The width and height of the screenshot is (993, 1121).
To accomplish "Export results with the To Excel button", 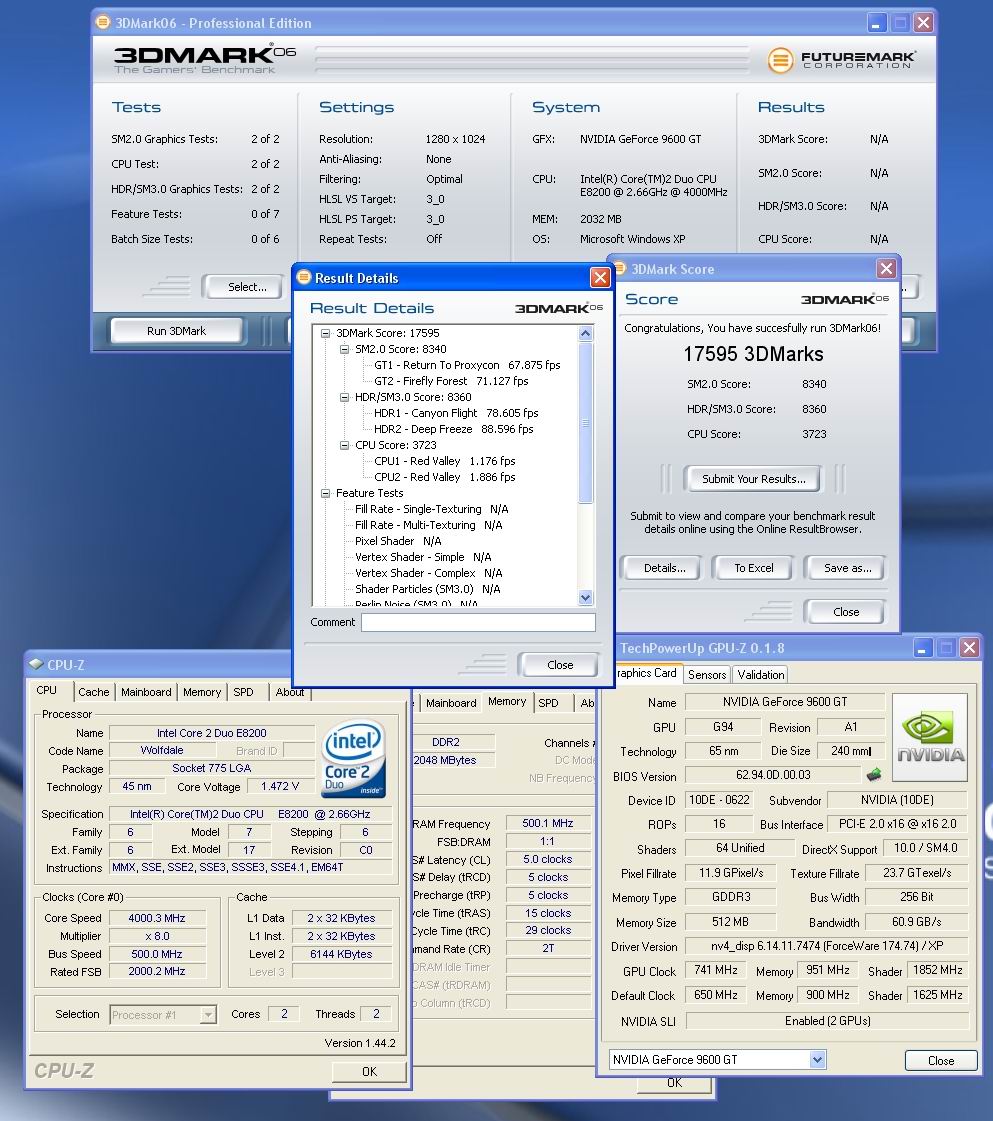I will click(754, 568).
